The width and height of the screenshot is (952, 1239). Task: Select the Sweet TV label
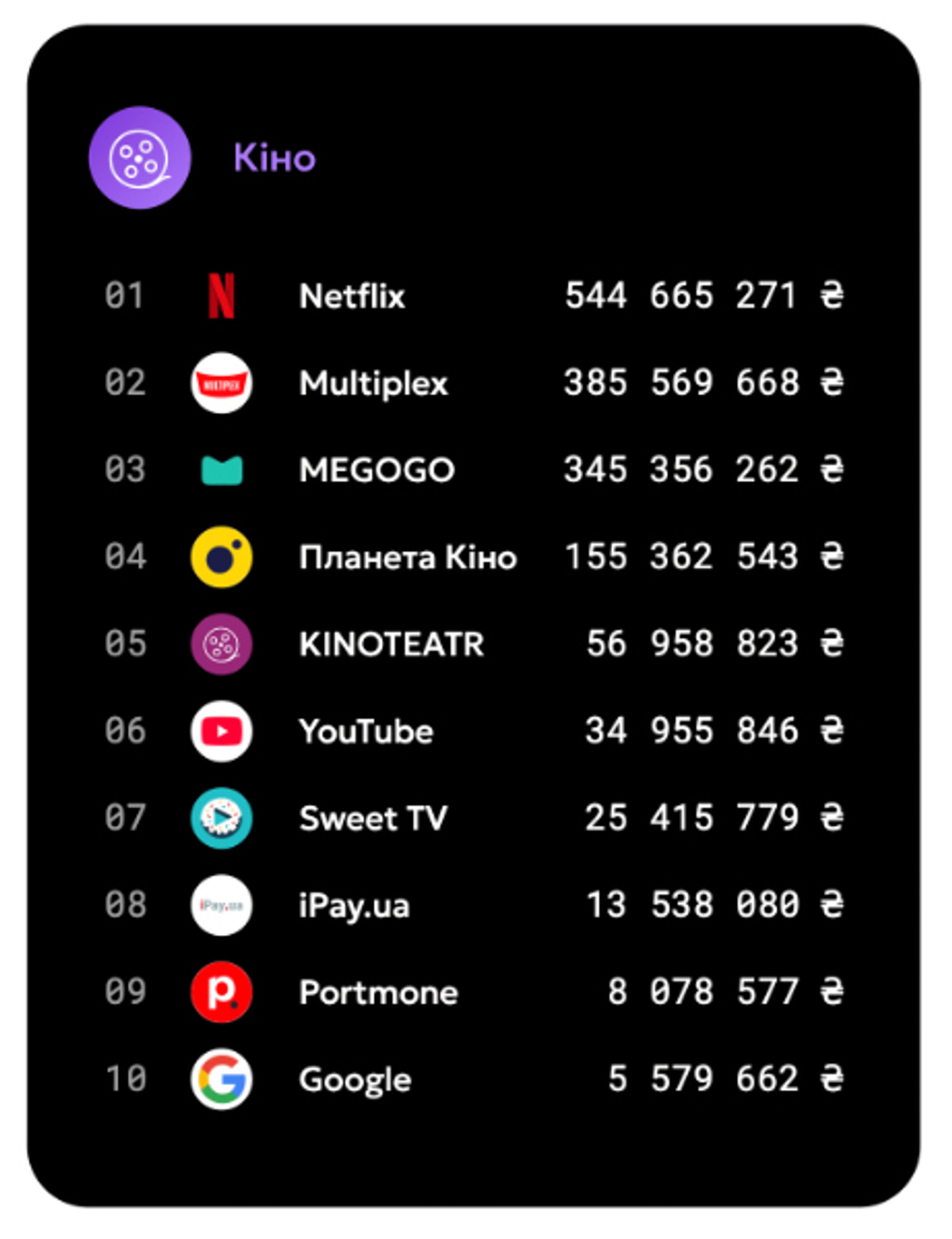click(x=373, y=818)
